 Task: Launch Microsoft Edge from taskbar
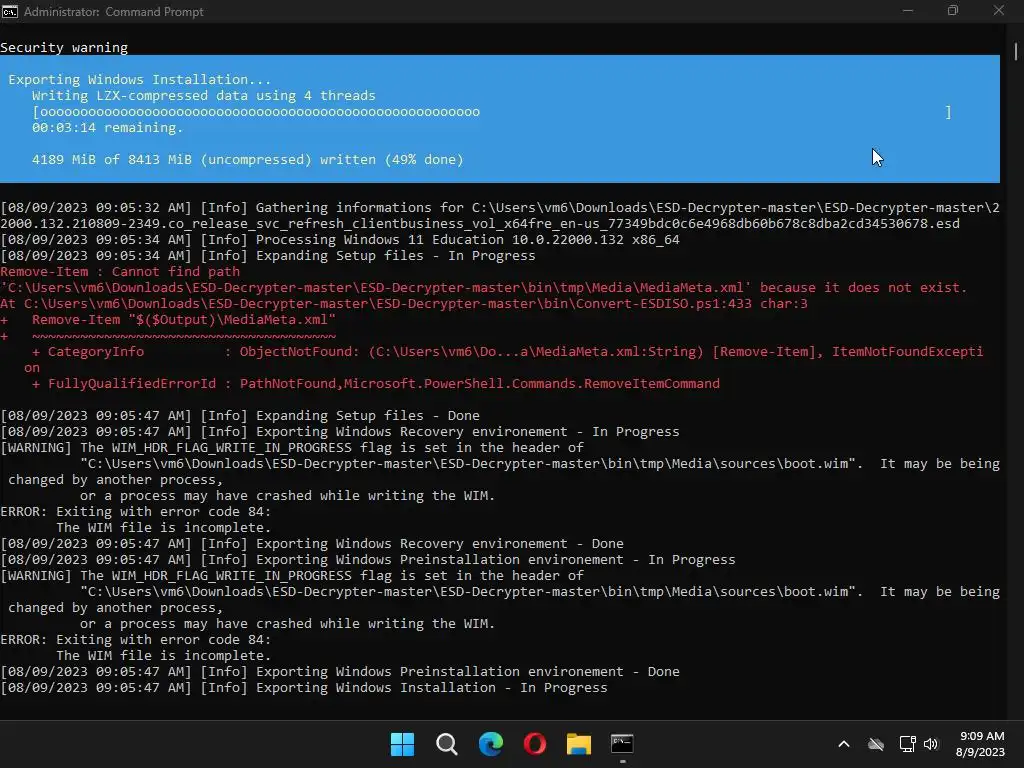coord(490,744)
